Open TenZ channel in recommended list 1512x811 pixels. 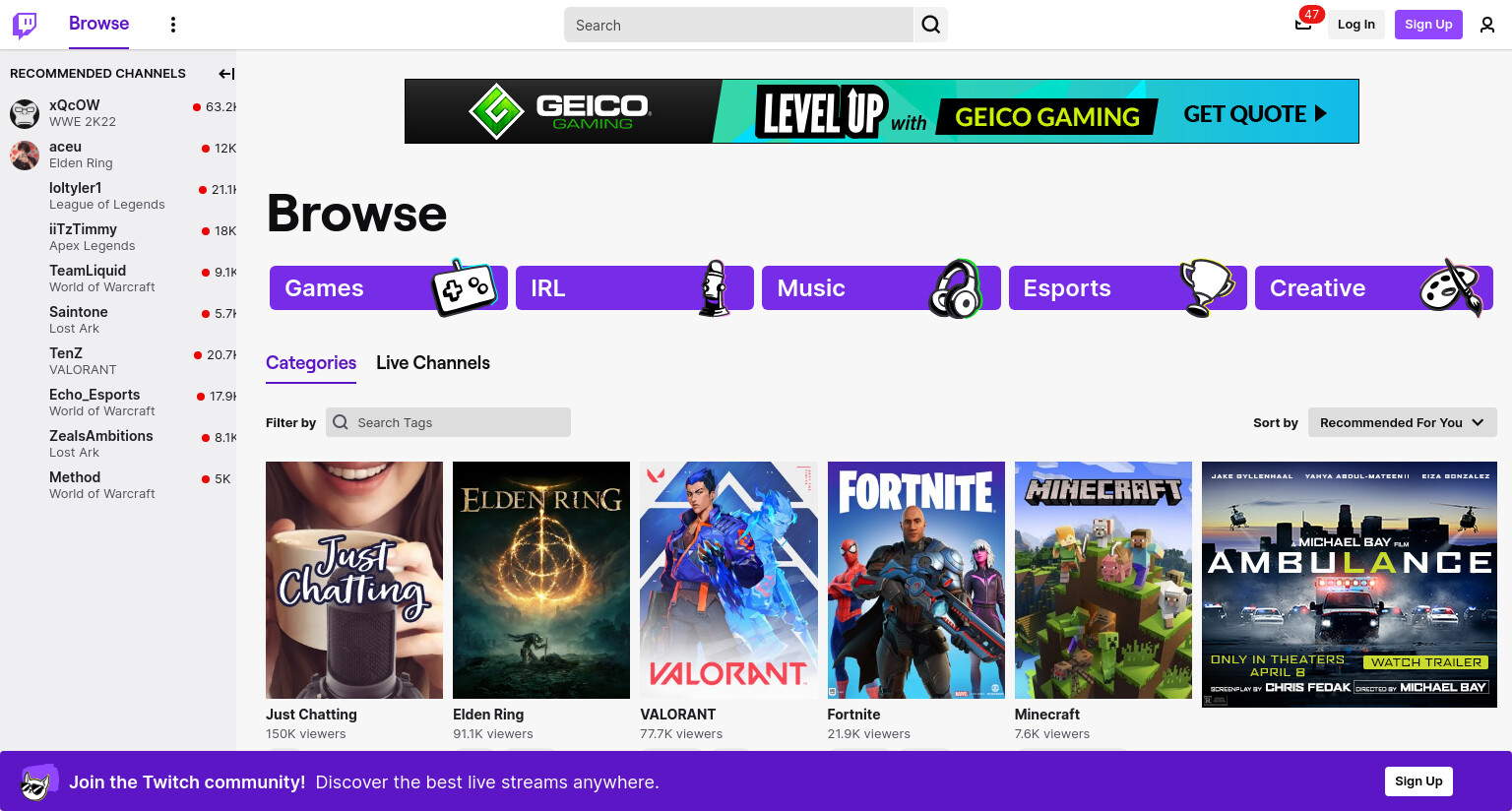(x=118, y=361)
